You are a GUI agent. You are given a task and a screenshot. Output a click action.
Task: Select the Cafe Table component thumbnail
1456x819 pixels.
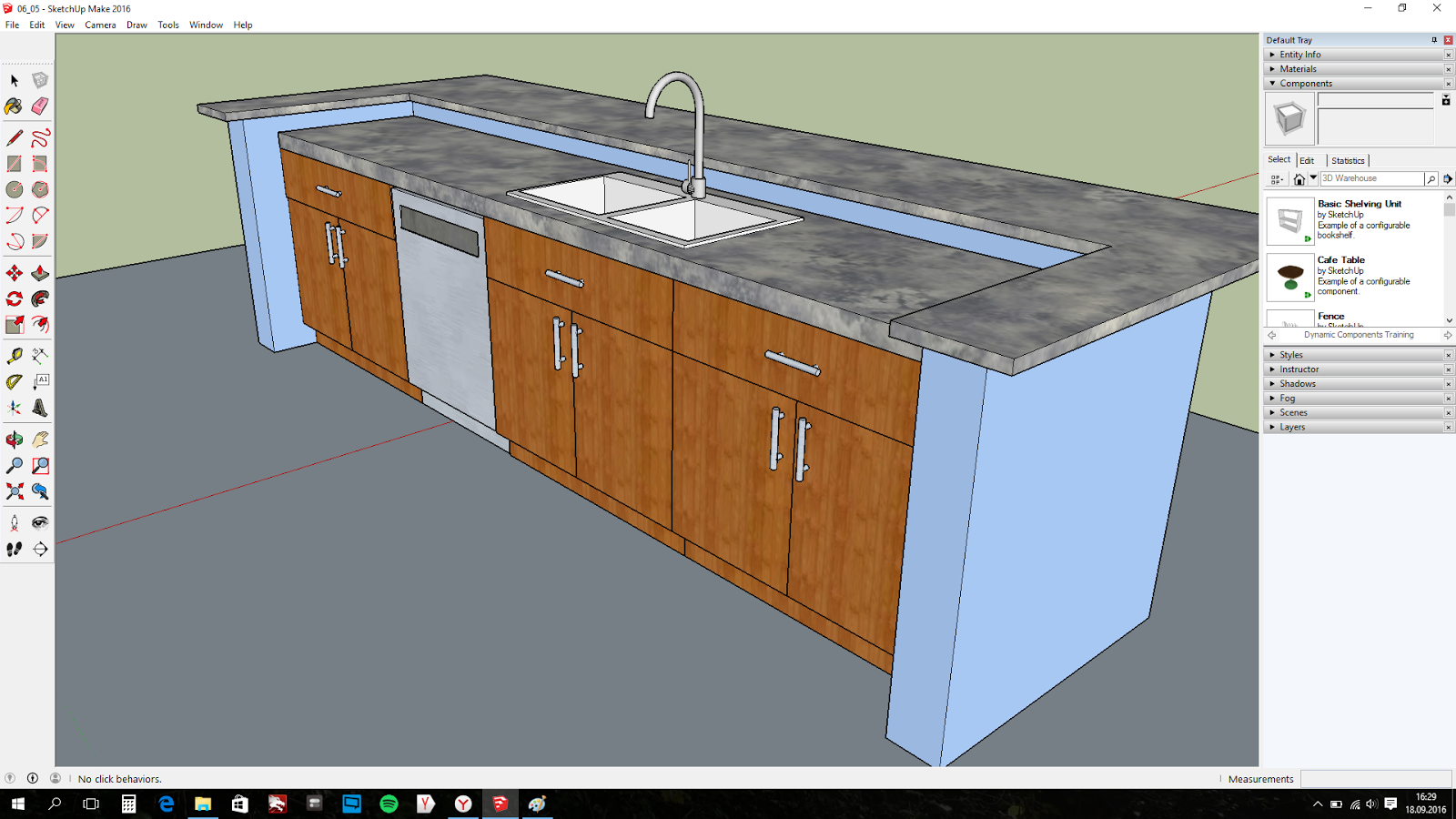click(x=1289, y=278)
